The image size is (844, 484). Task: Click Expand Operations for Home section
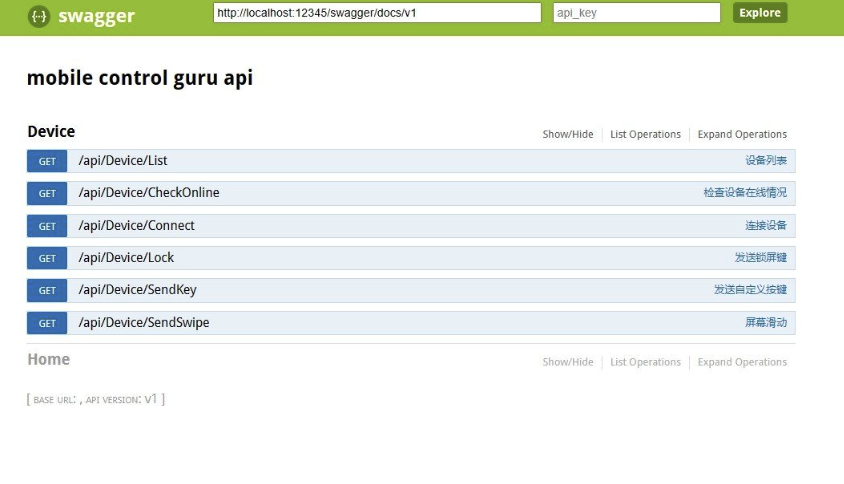click(742, 362)
